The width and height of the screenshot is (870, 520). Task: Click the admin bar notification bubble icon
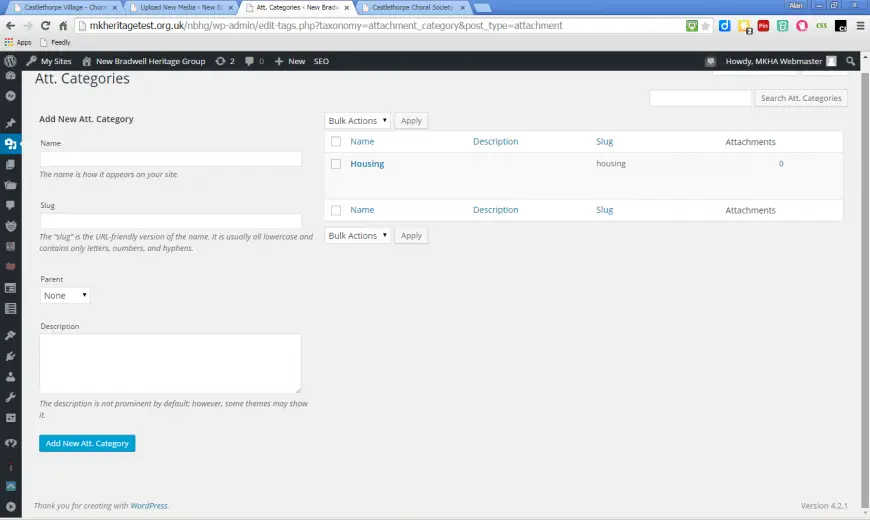[710, 61]
